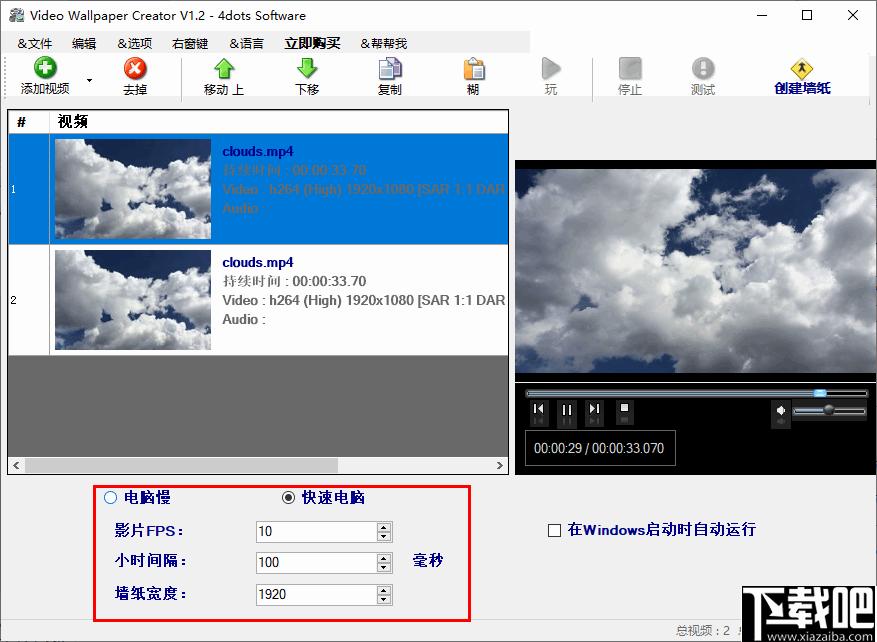Image resolution: width=877 pixels, height=642 pixels.
Task: Click the row 2 持续时间 : 00:00:33.70 text
Action: coord(294,281)
